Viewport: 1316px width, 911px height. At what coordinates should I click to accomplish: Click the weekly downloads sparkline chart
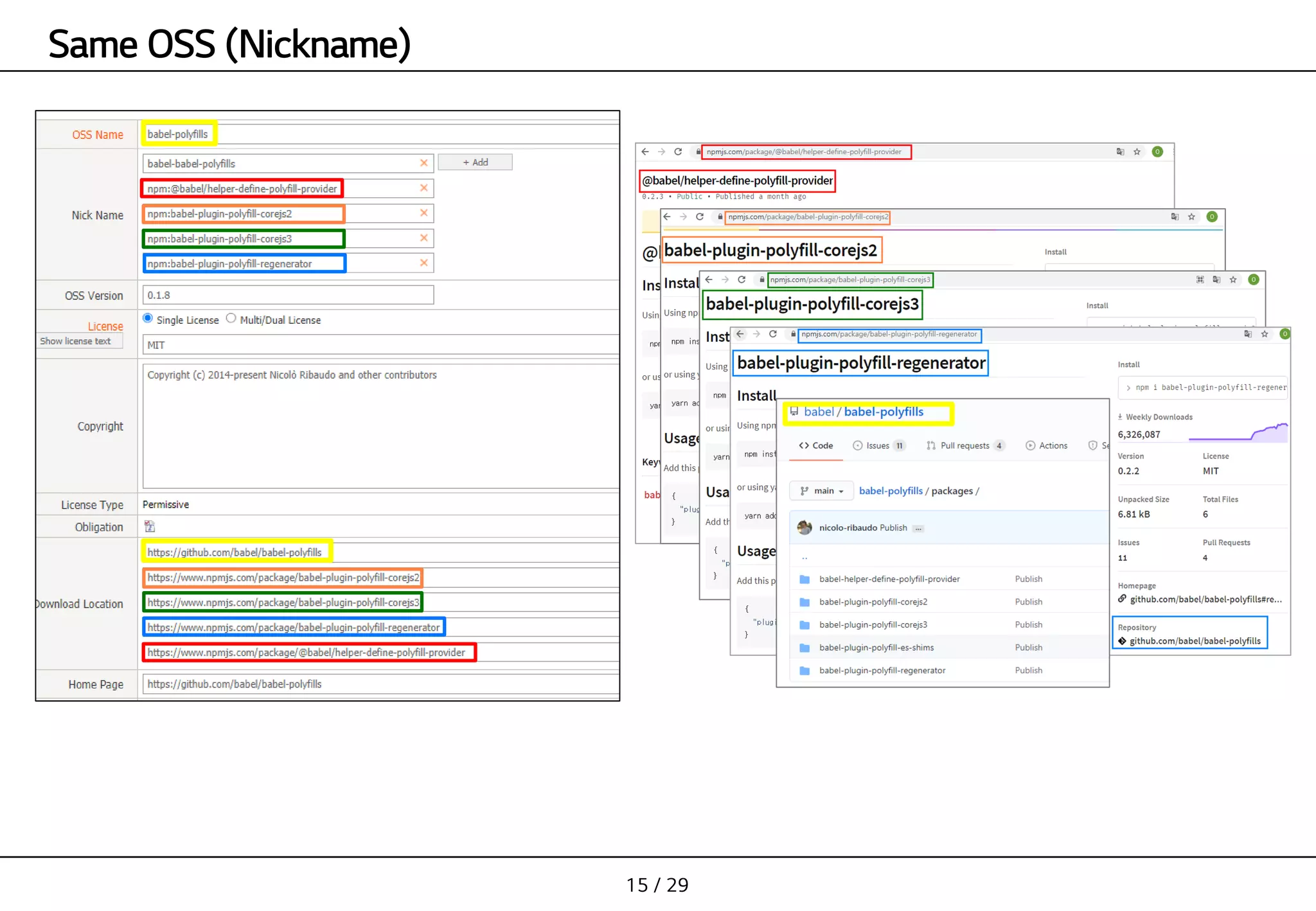coord(1238,432)
